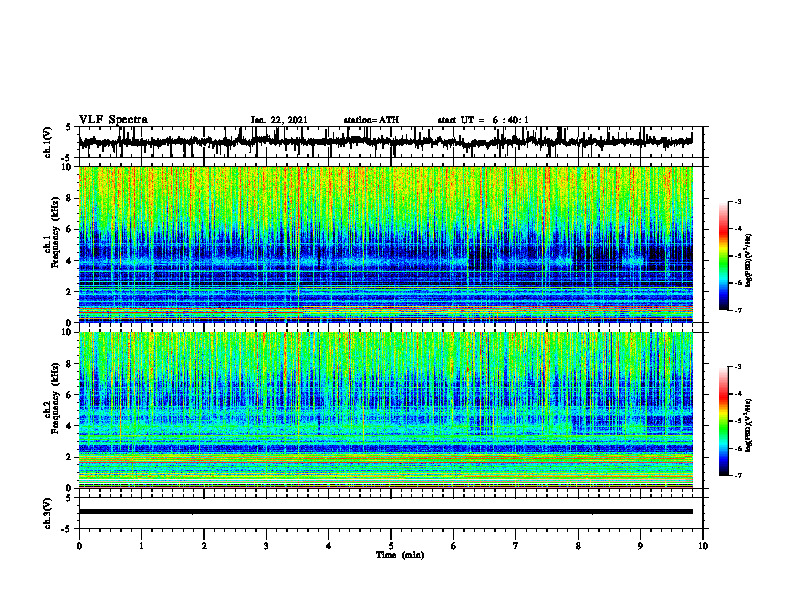Click the ch.1 voltage waveform trace panel
Image resolution: width=792 pixels, height=612 pixels.
390,142
